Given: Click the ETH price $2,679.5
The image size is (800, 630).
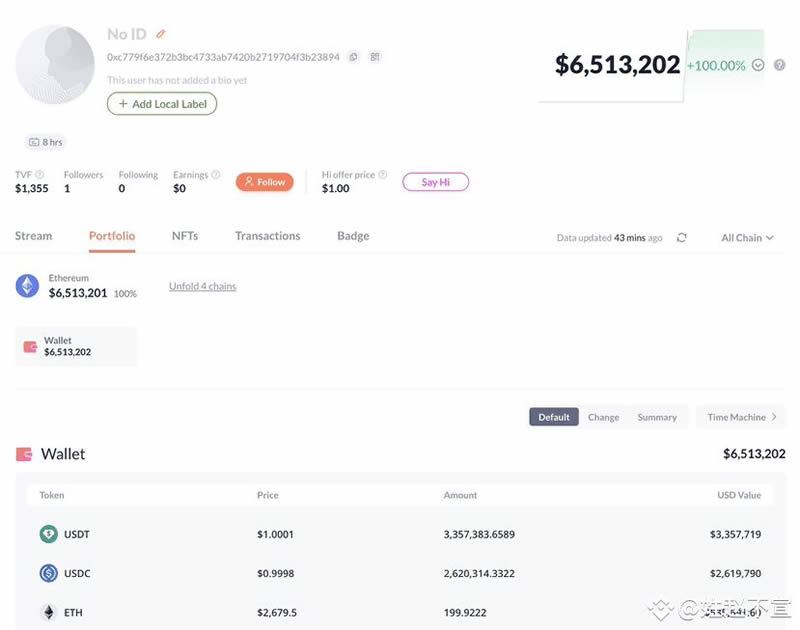Looking at the screenshot, I should (x=277, y=612).
